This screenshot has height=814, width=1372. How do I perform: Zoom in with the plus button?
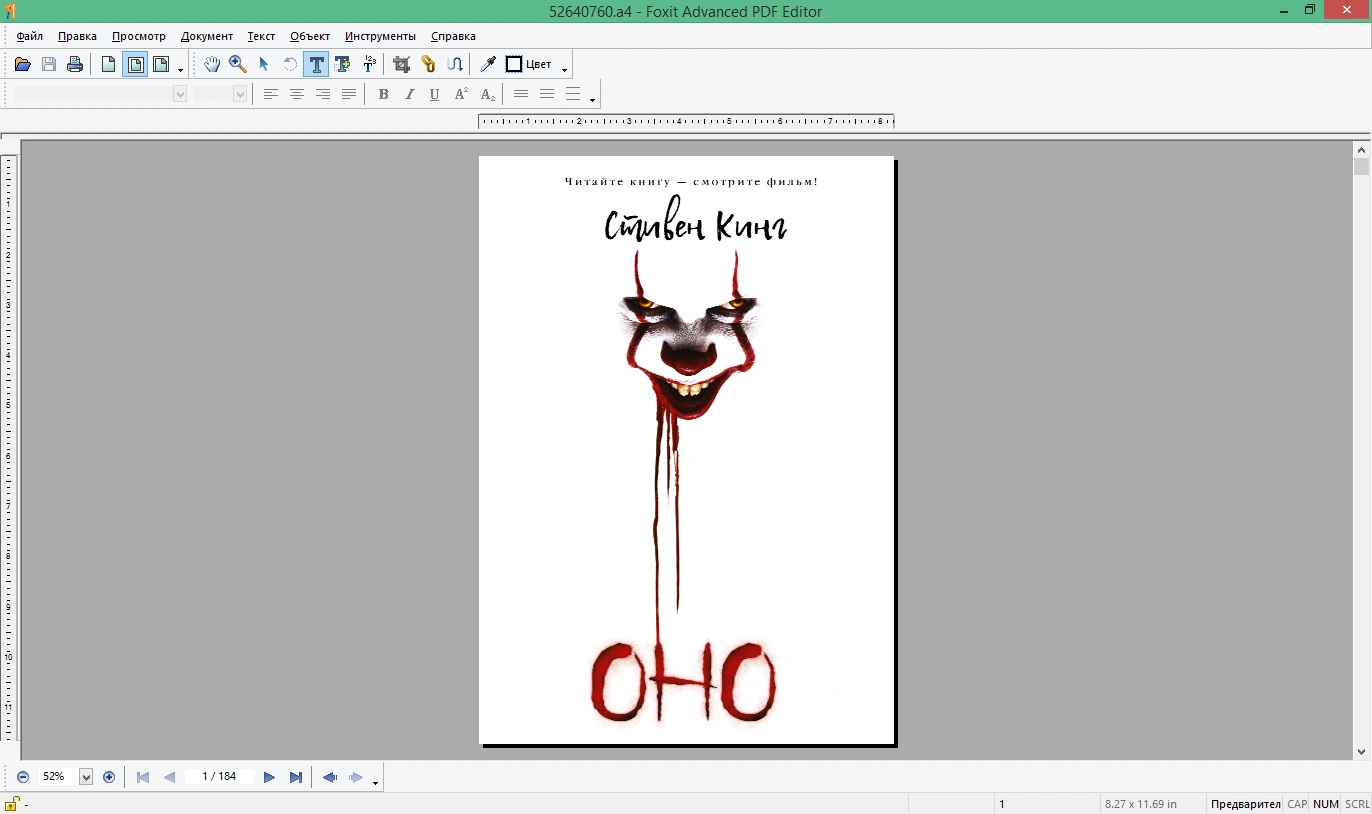click(x=109, y=777)
